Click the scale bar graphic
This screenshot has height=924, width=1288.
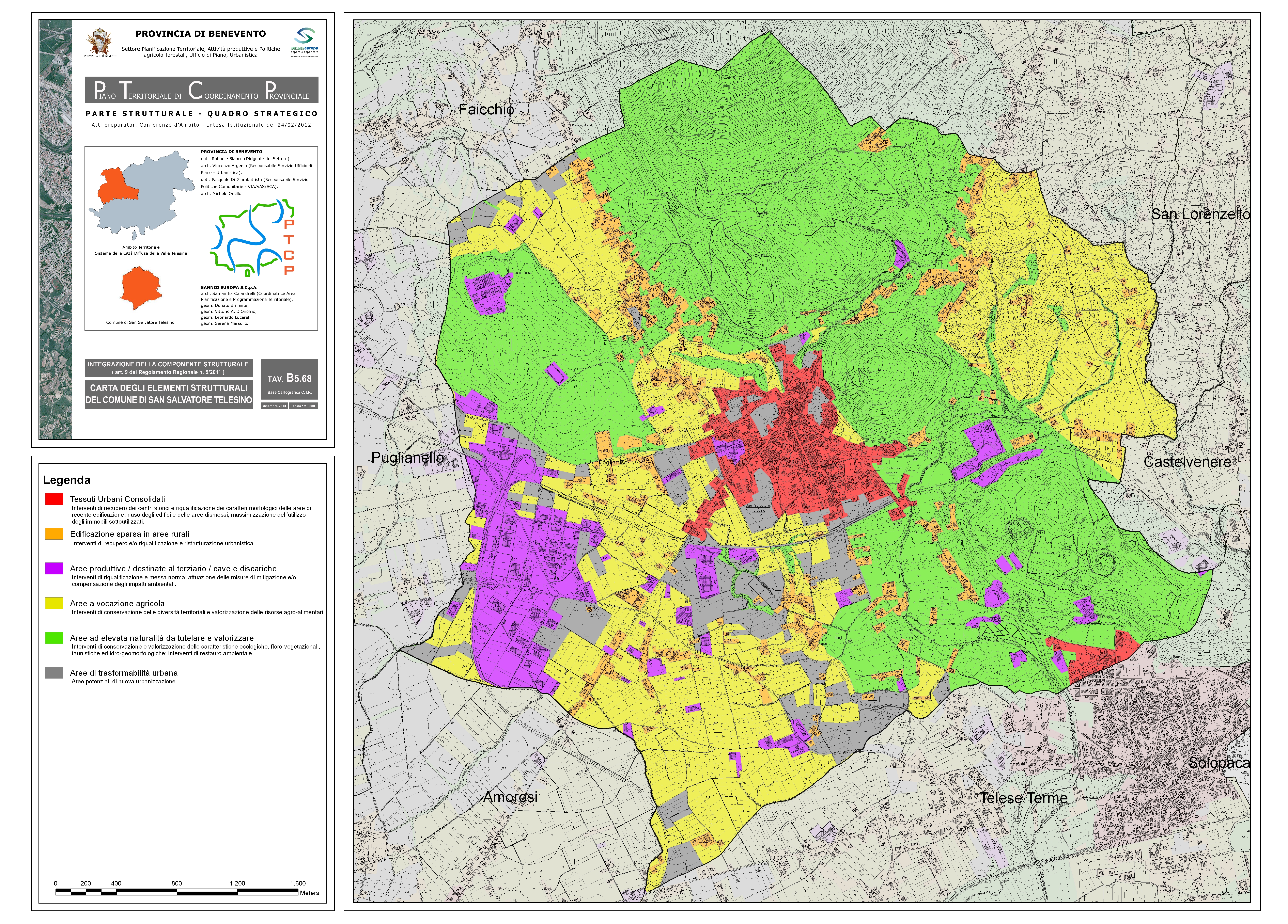177,892
